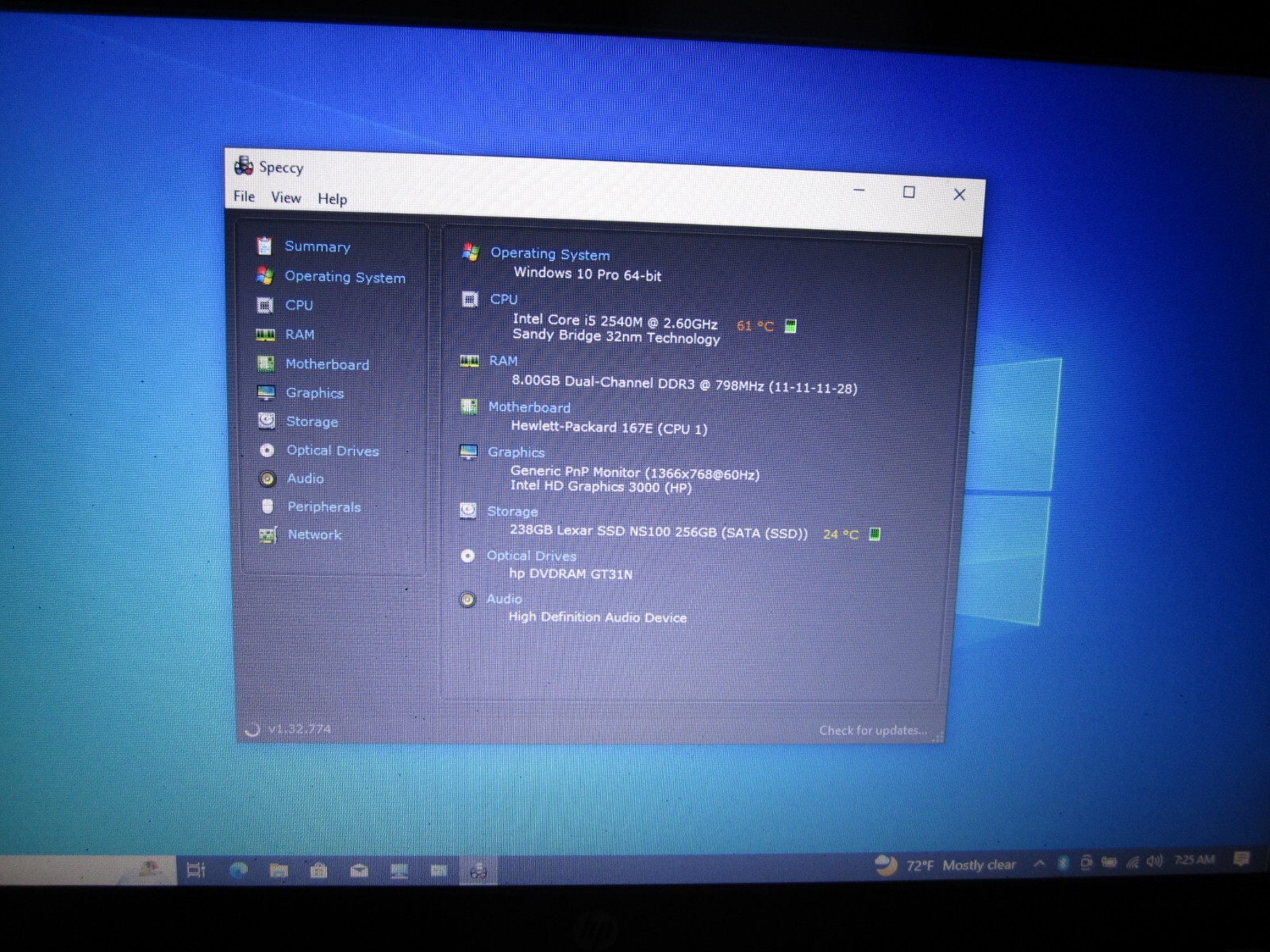Select the Graphics sidebar item

pos(314,393)
